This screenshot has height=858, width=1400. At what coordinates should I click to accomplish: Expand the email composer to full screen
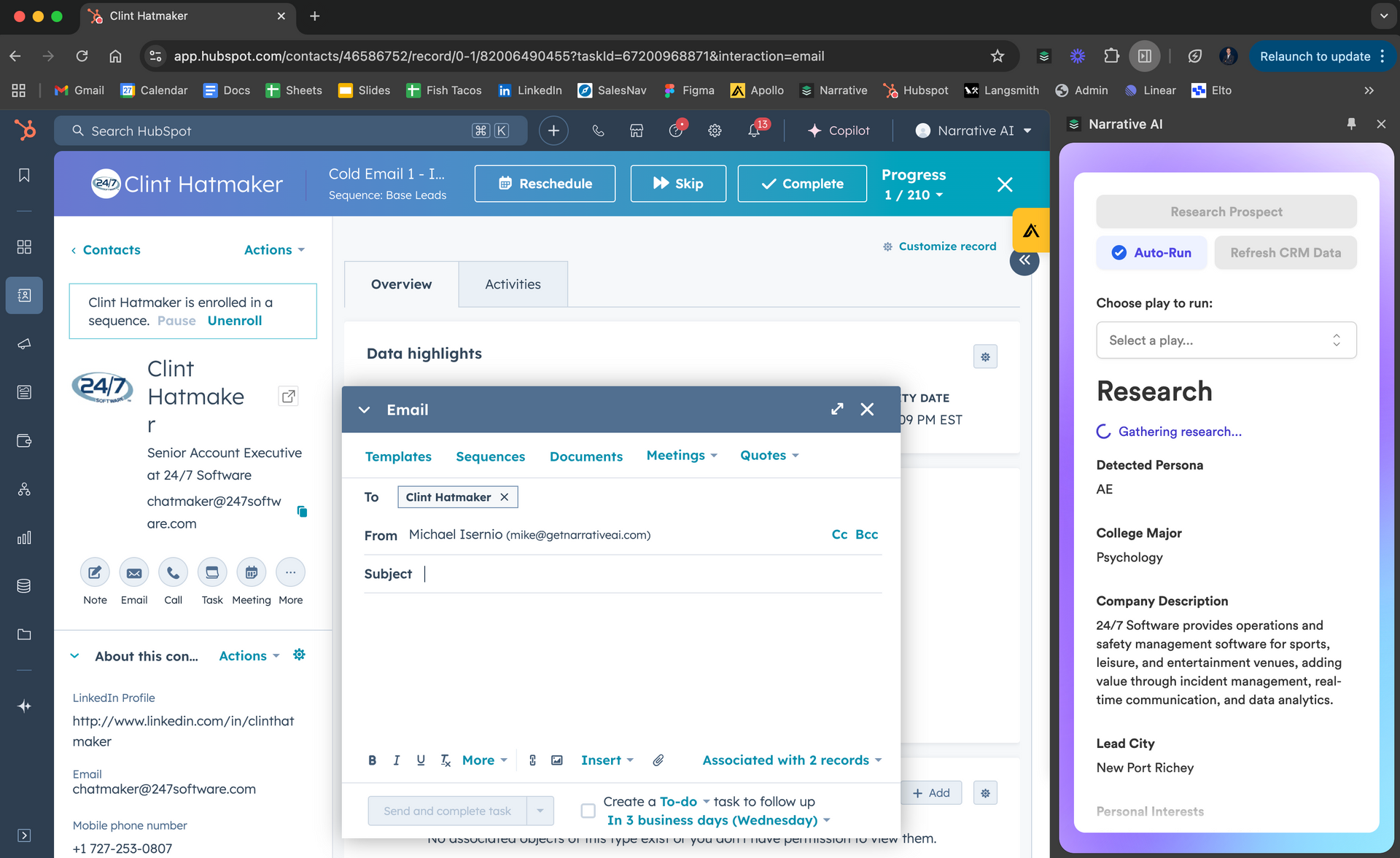837,409
